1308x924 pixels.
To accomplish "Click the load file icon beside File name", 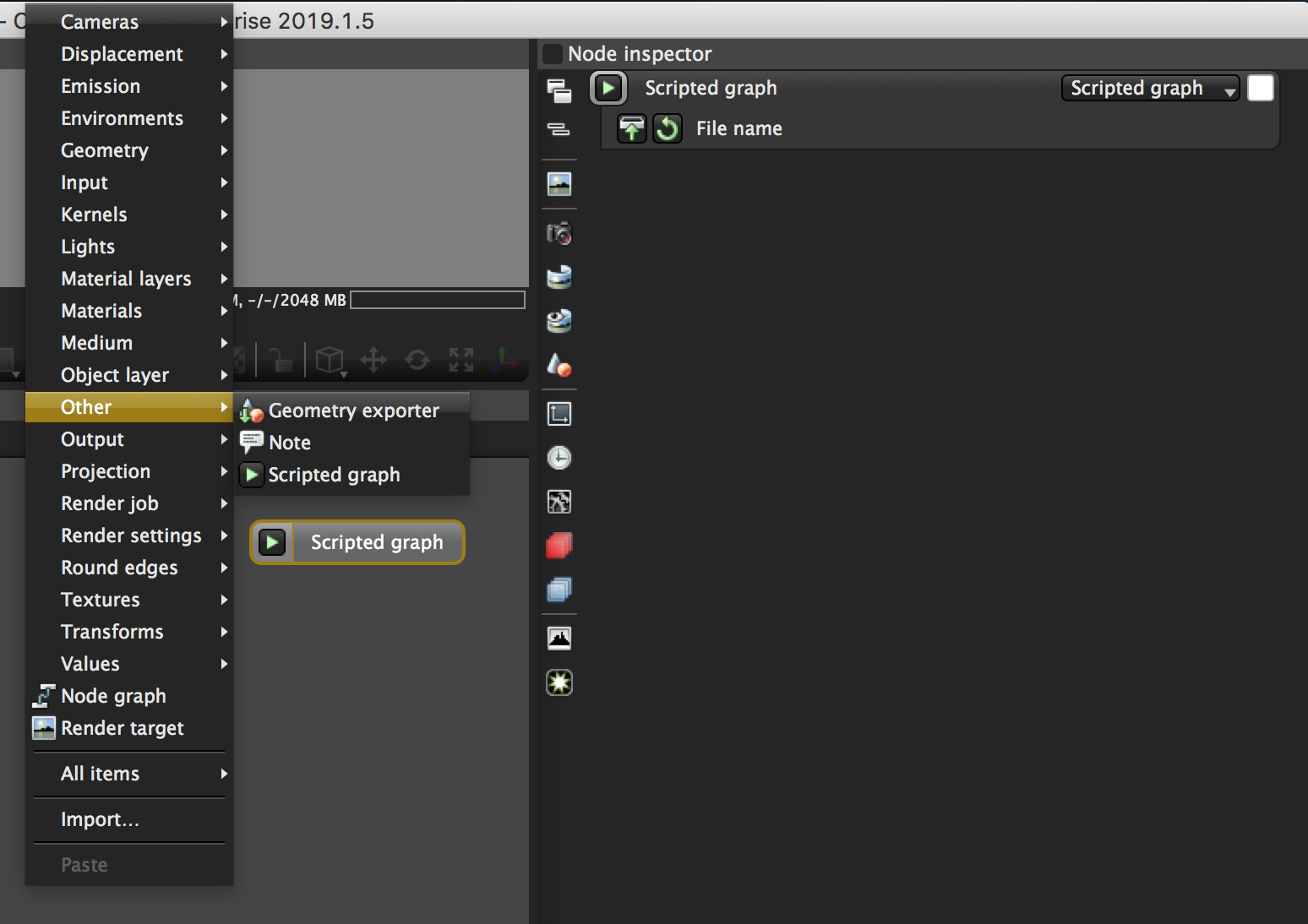I will 631,128.
